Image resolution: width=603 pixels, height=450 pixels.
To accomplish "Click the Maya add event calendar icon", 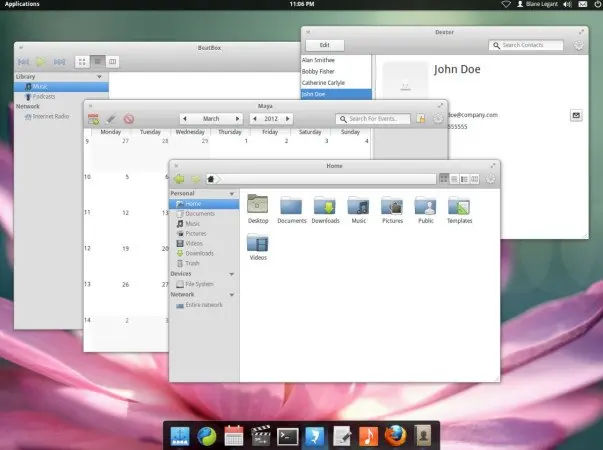I will [93, 119].
